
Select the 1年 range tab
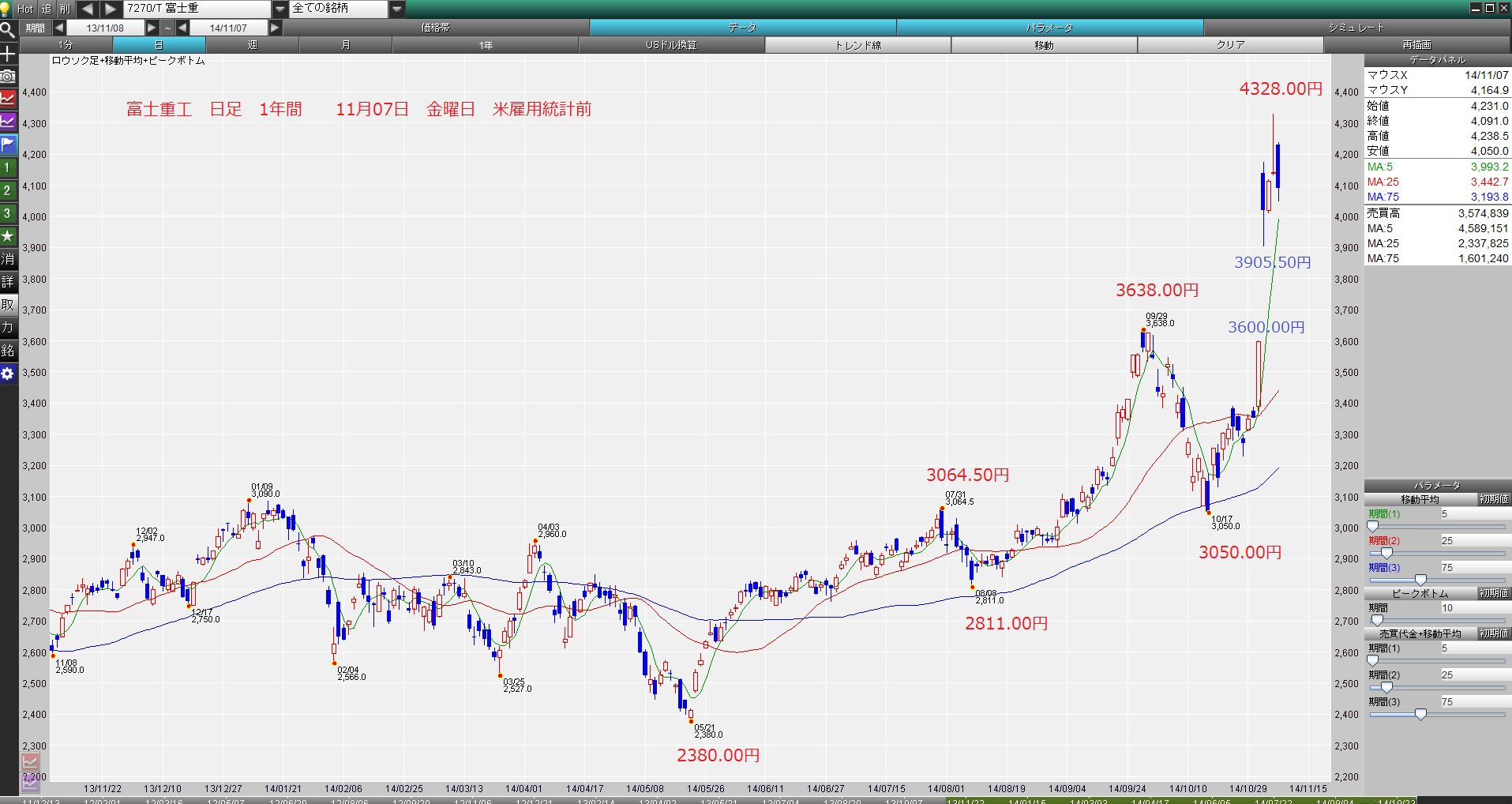485,45
